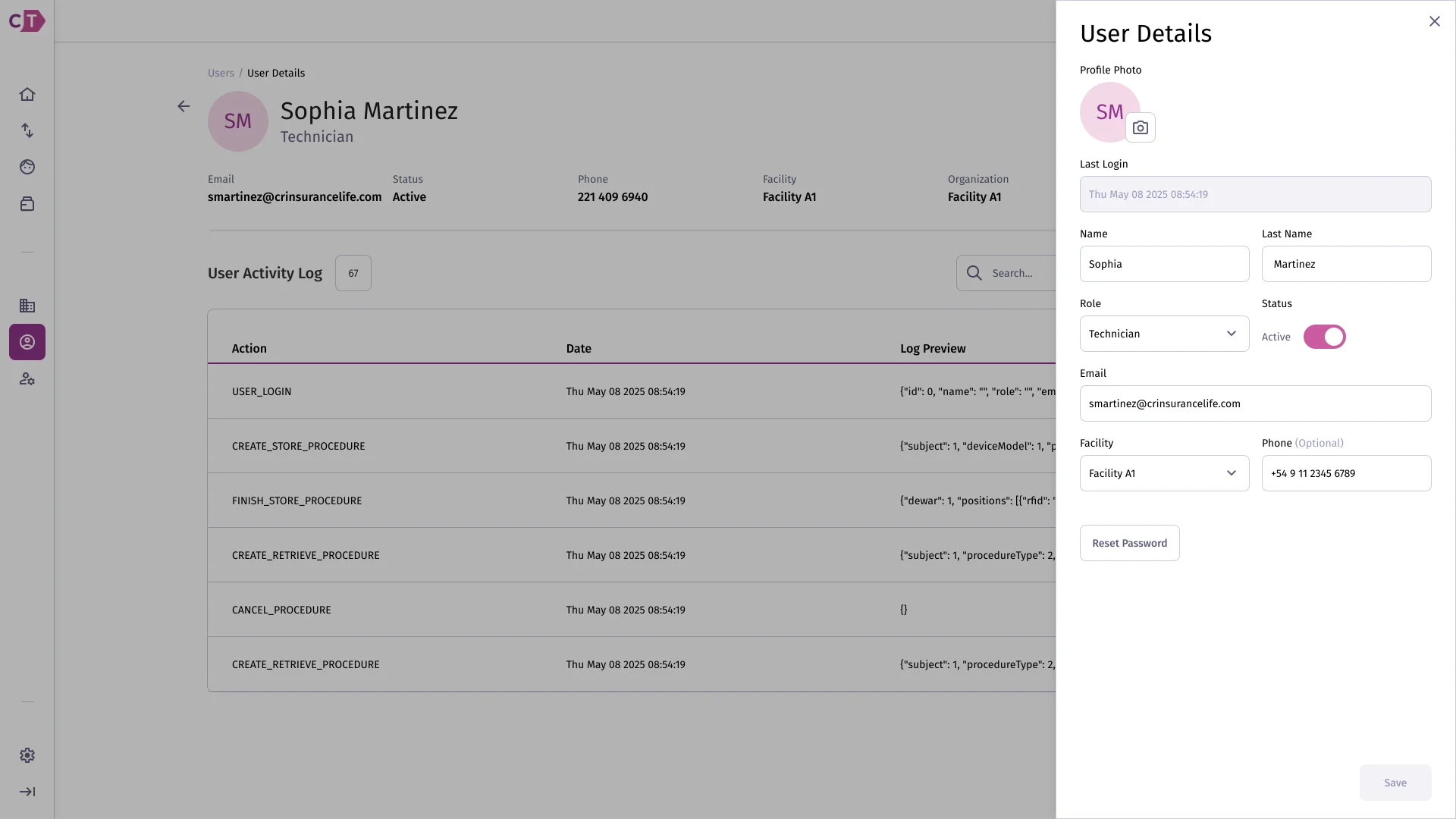This screenshot has height=819, width=1456.
Task: Select the FINISH_STORE_PROCEDURE log row
Action: click(x=632, y=500)
